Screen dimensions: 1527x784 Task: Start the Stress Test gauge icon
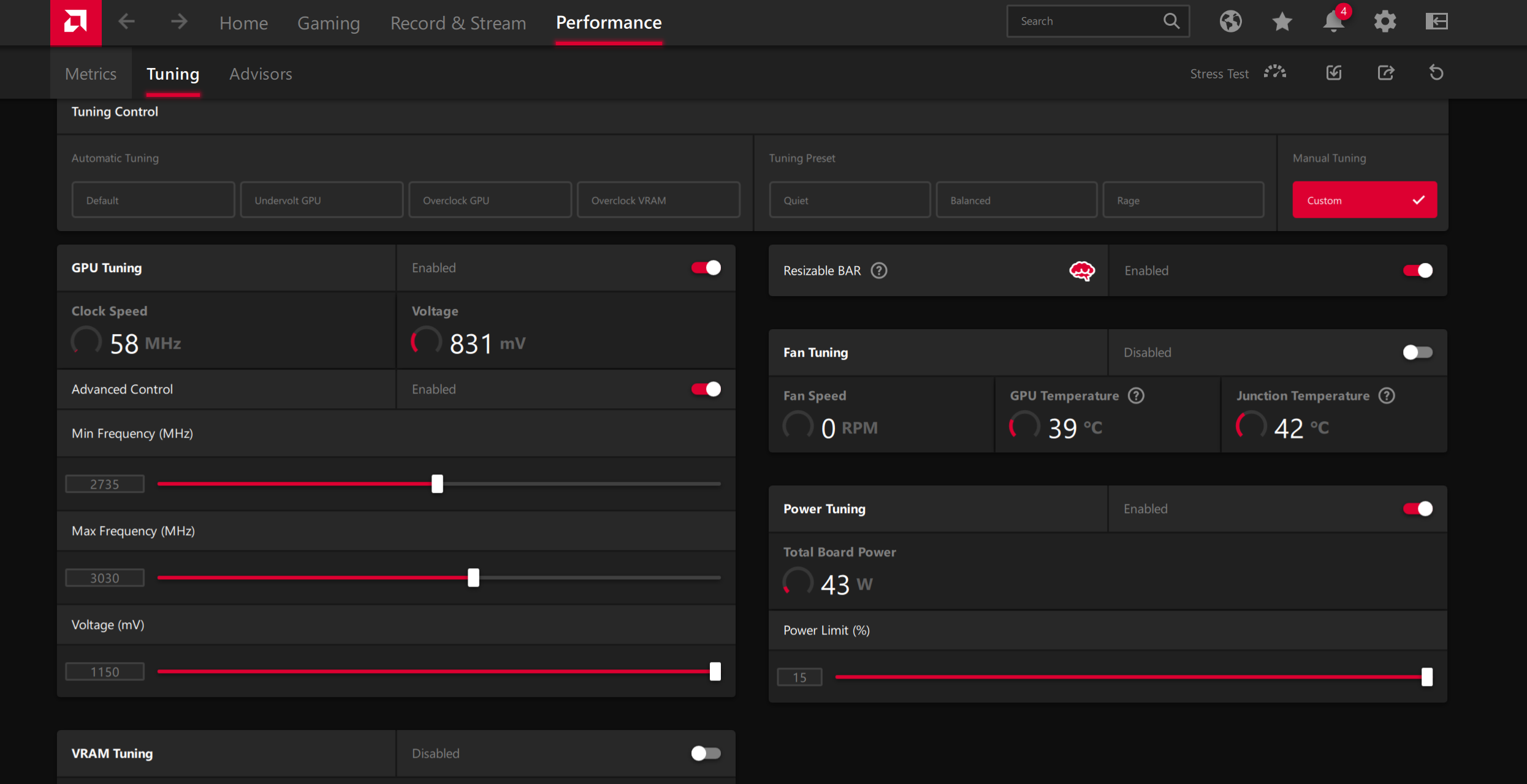[x=1275, y=73]
